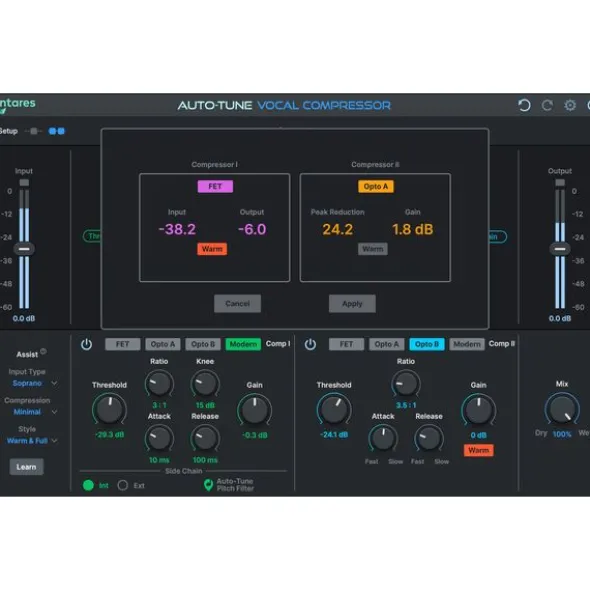The width and height of the screenshot is (590, 591).
Task: Click the Mix knob
Action: coord(562,409)
